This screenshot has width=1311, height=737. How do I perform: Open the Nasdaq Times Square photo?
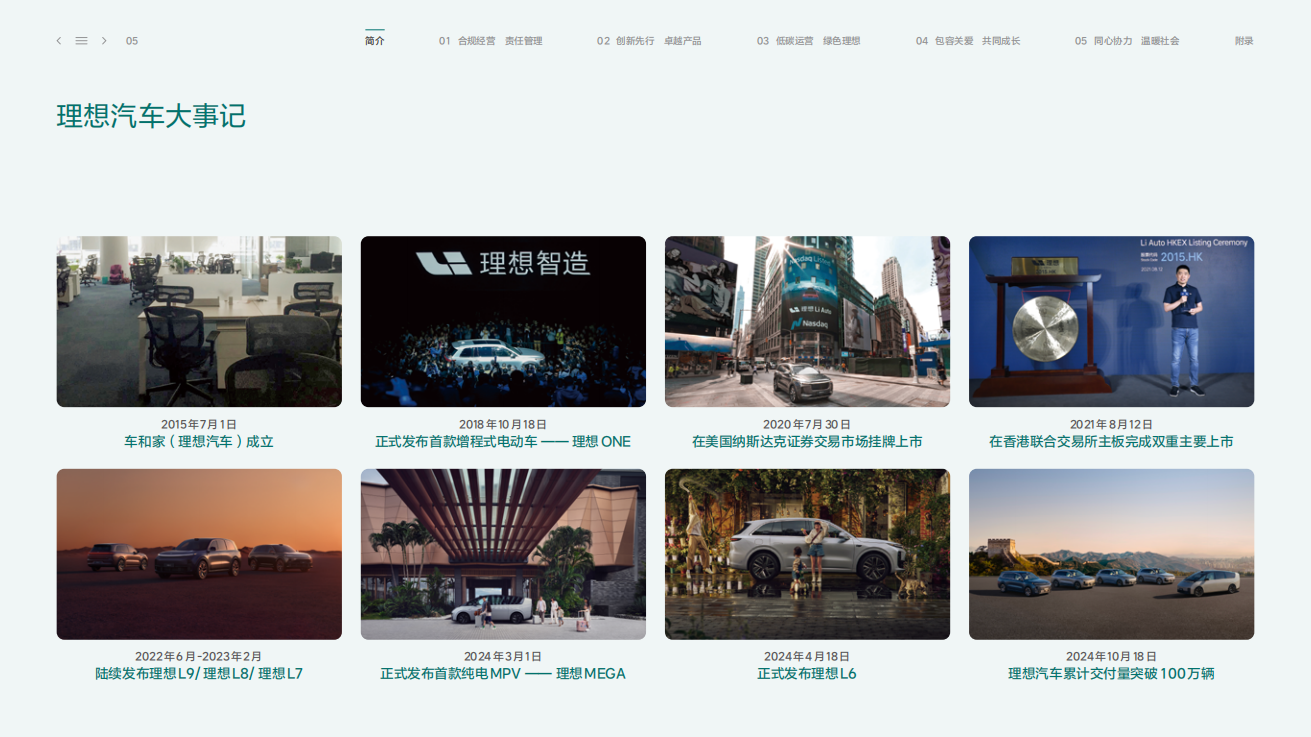point(807,321)
